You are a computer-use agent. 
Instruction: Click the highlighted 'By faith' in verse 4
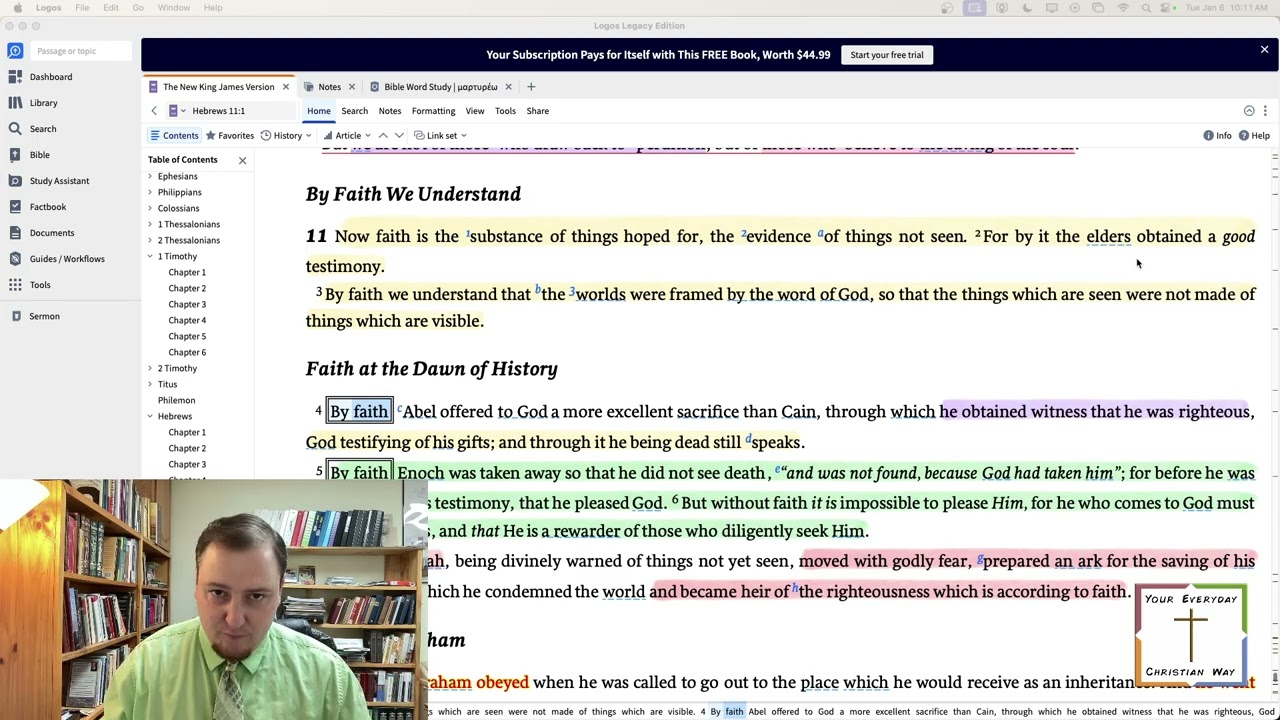(x=359, y=411)
